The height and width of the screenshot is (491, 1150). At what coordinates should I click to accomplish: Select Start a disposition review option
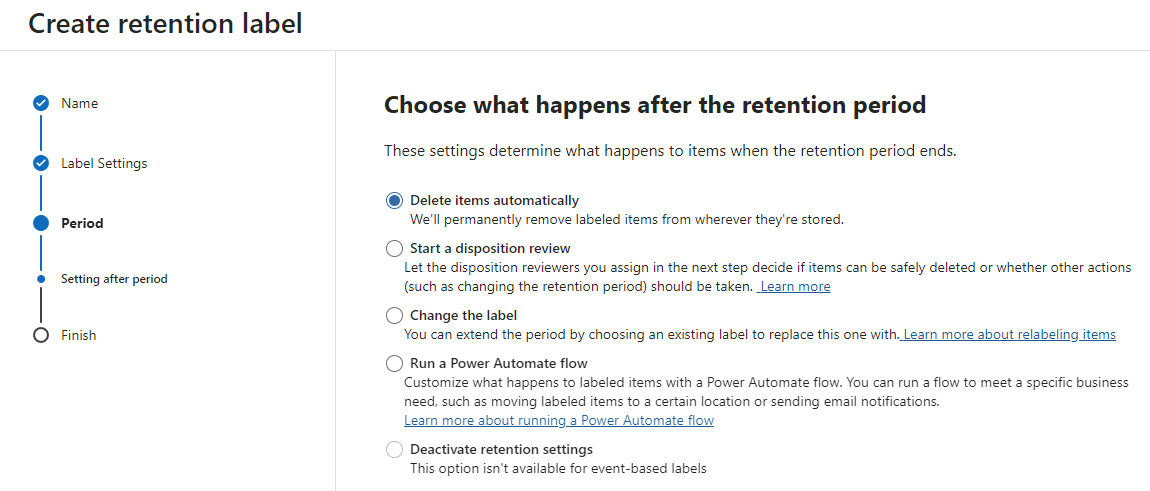(394, 248)
